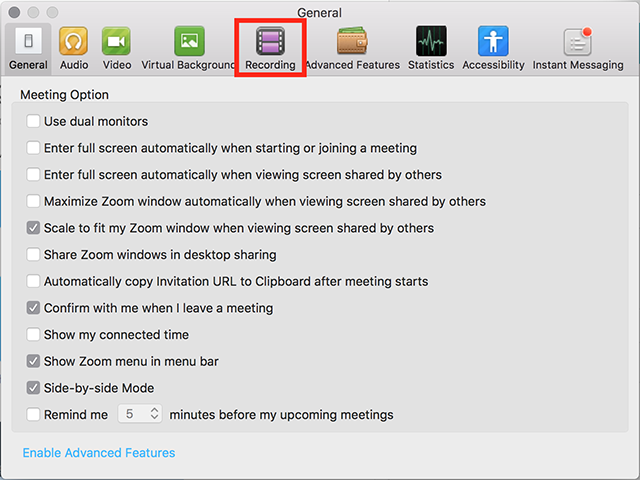Enable Show my connected time
640x480 pixels.
34,335
